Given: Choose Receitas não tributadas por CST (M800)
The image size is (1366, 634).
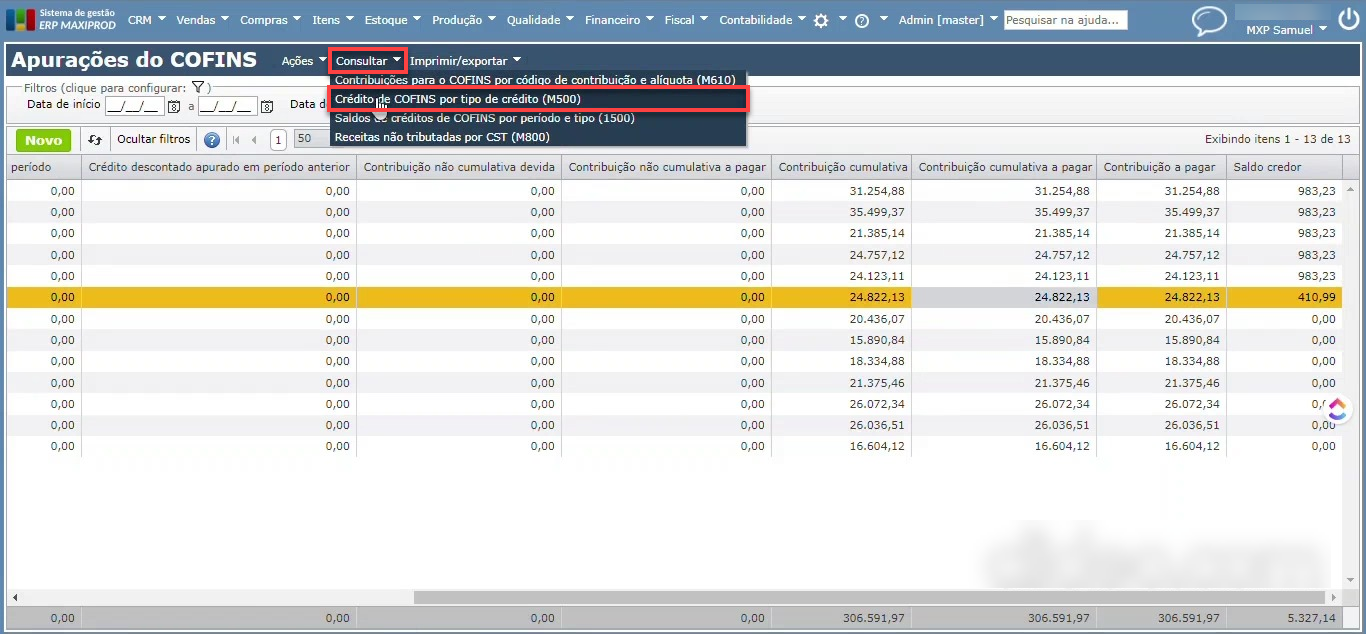Looking at the screenshot, I should coord(441,137).
